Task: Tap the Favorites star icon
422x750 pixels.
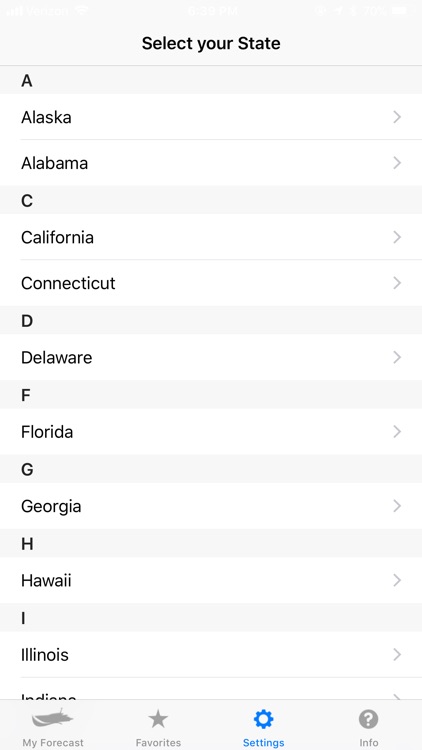Action: [158, 718]
